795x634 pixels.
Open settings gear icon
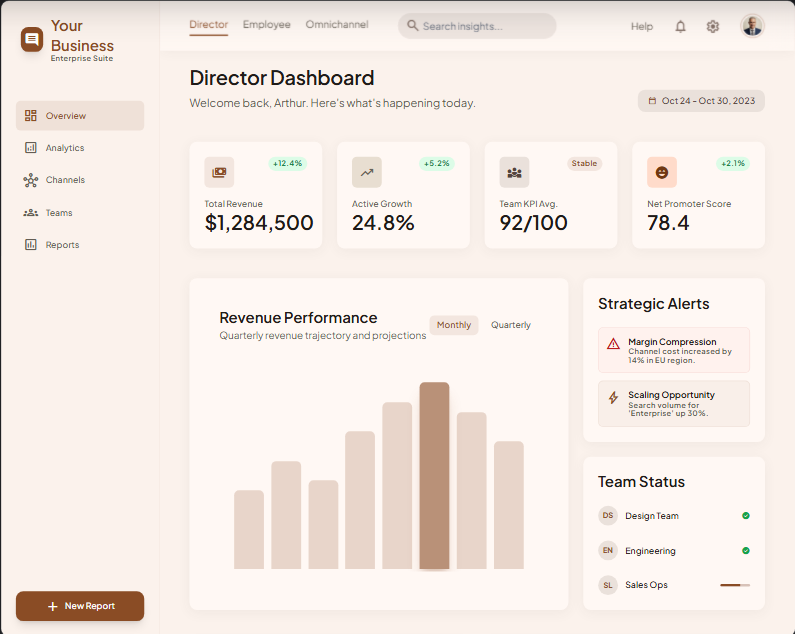click(713, 26)
